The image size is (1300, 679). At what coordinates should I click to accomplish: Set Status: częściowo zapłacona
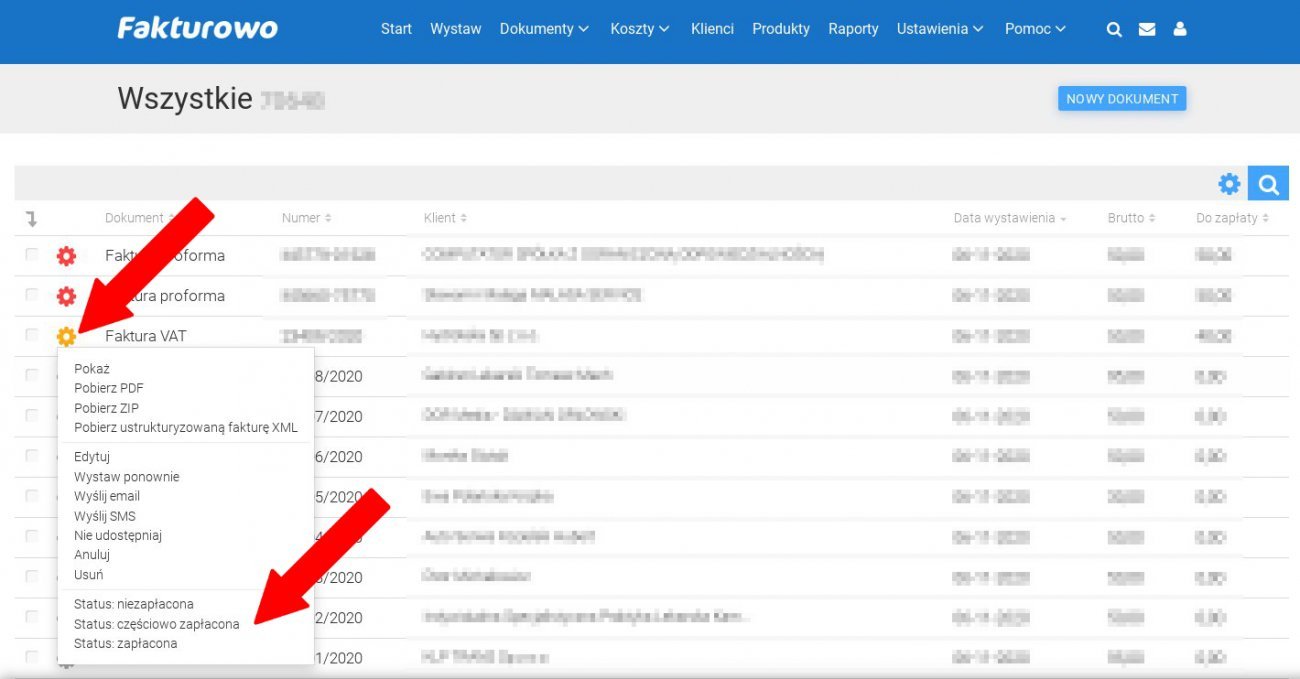click(157, 624)
